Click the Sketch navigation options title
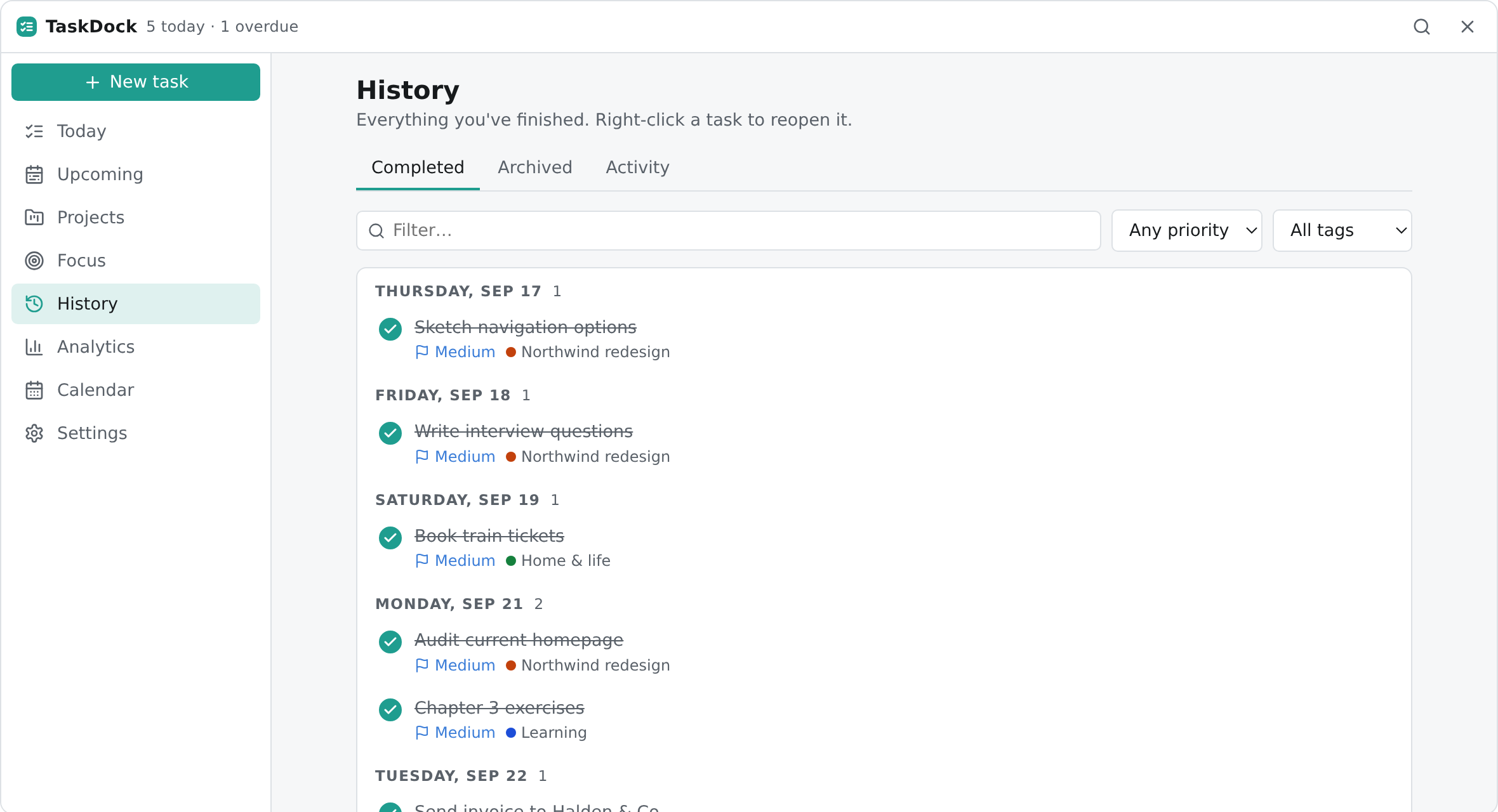This screenshot has width=1498, height=812. pyautogui.click(x=525, y=327)
